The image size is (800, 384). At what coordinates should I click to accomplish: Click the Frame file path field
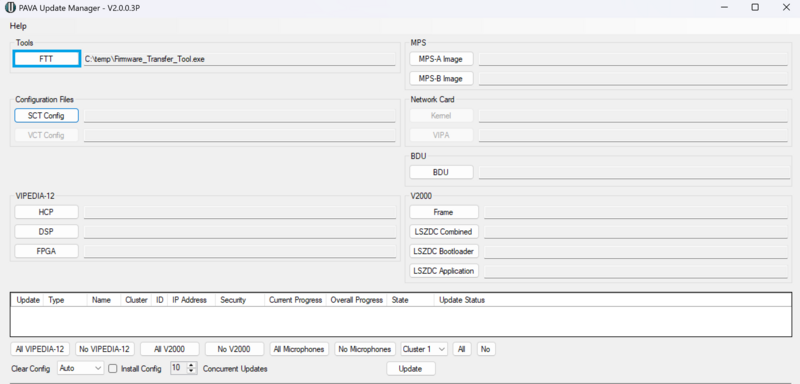pyautogui.click(x=636, y=212)
